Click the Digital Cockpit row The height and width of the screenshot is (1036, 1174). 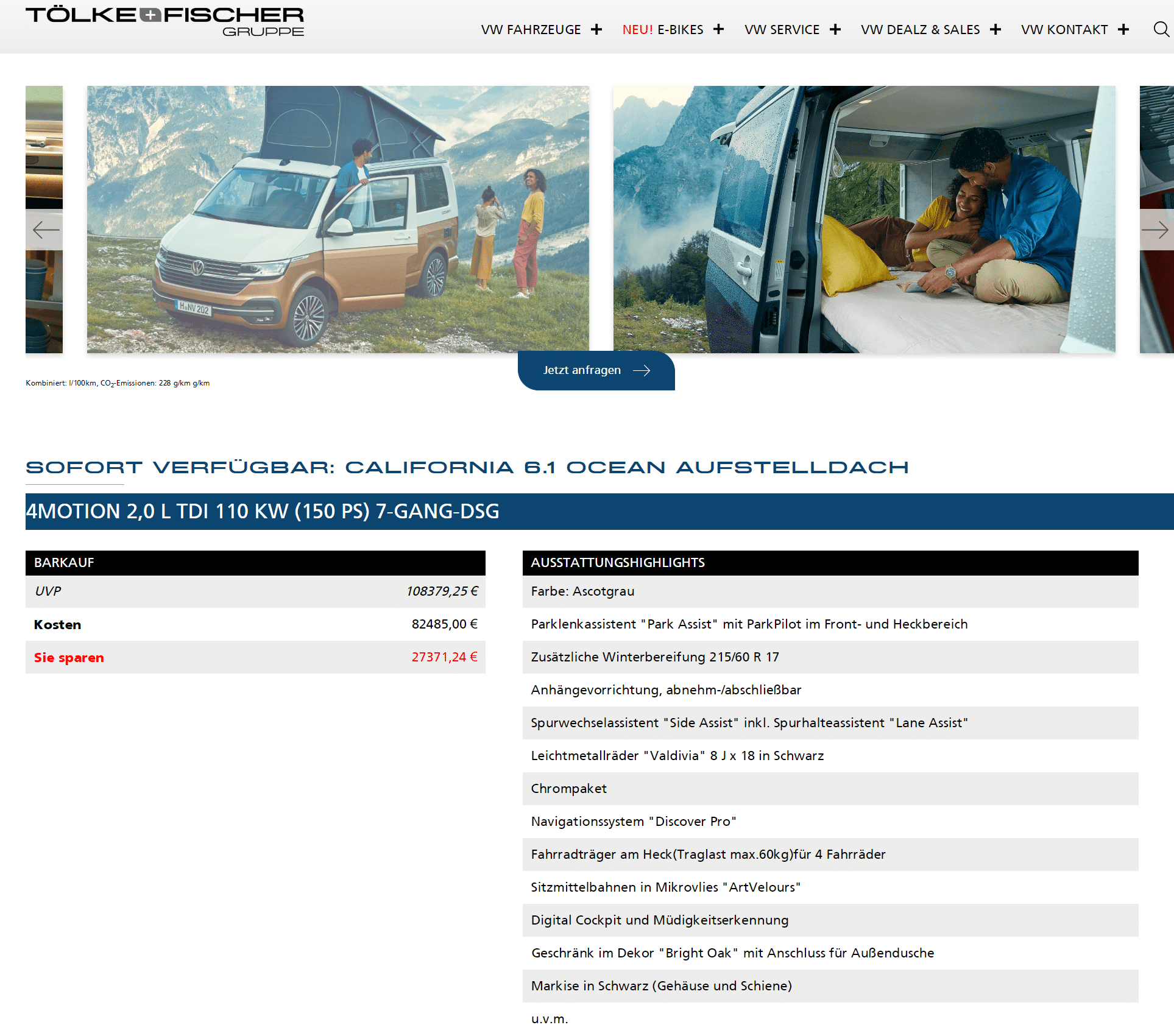click(x=830, y=920)
